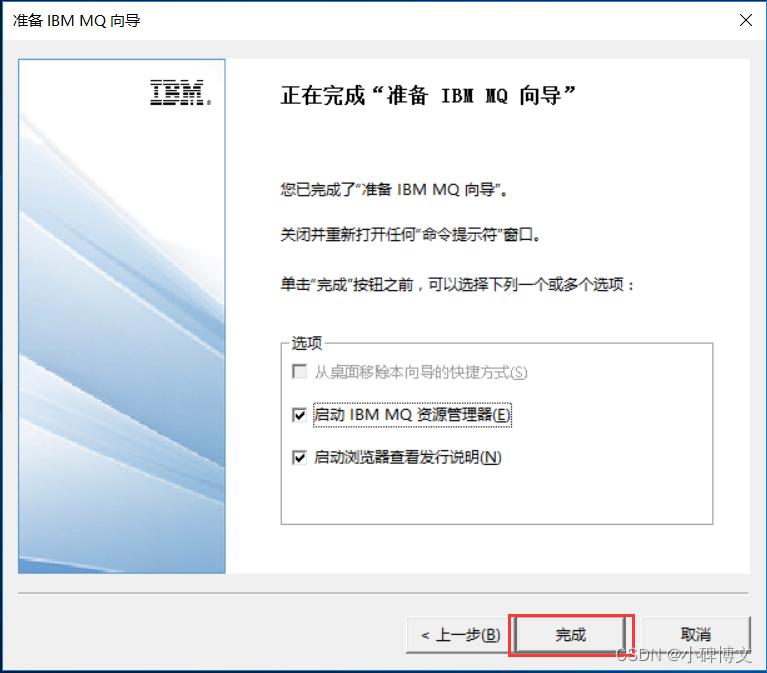Click heading 正在完成"准备 IBM MQ 向导"
The height and width of the screenshot is (673, 767).
tap(428, 95)
